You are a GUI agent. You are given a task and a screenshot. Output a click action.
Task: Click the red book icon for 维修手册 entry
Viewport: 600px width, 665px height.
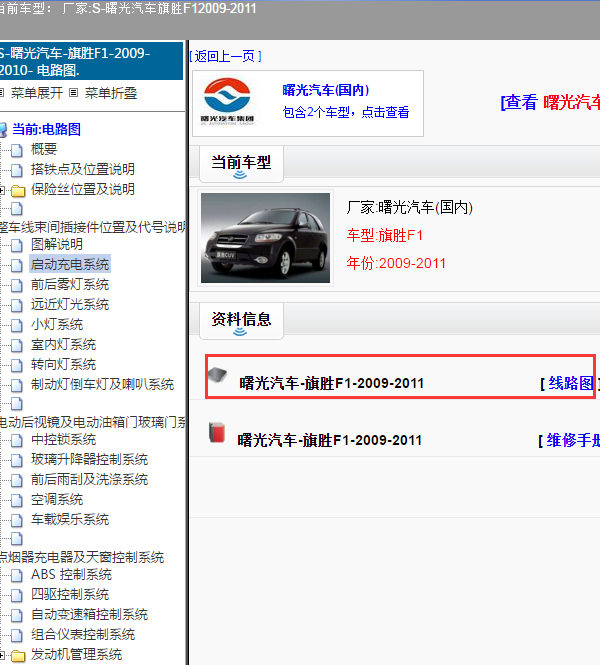[x=217, y=433]
